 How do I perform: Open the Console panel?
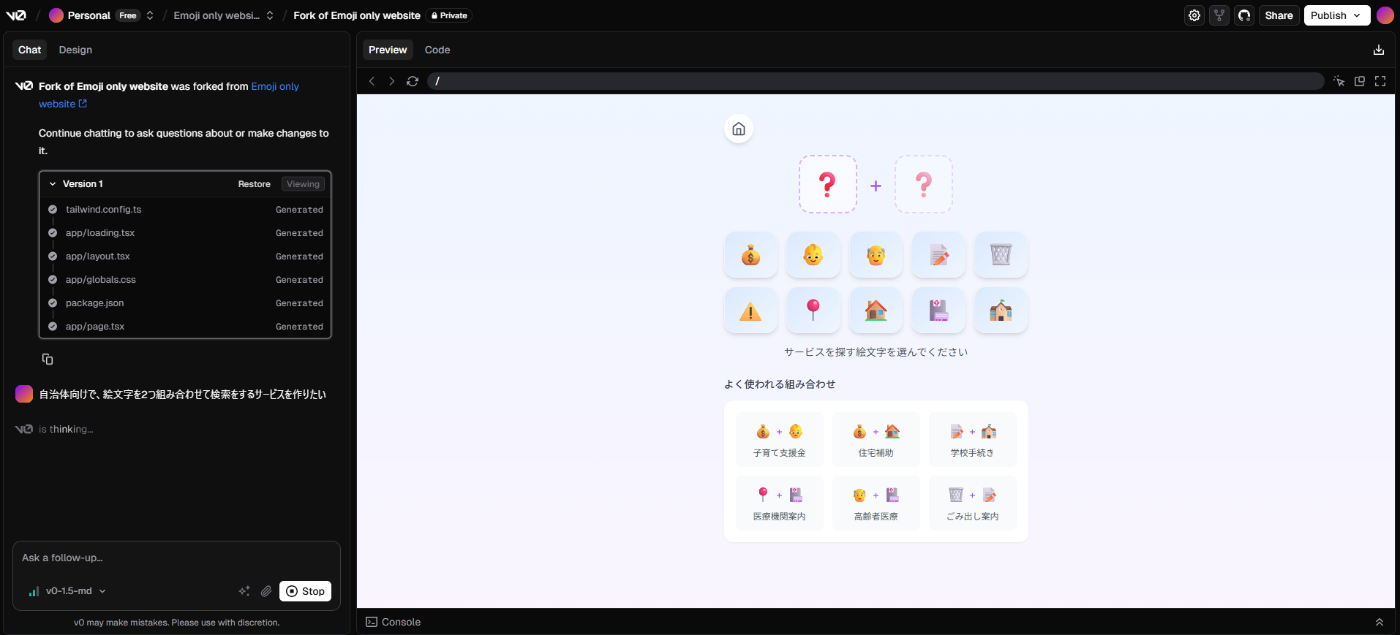393,622
